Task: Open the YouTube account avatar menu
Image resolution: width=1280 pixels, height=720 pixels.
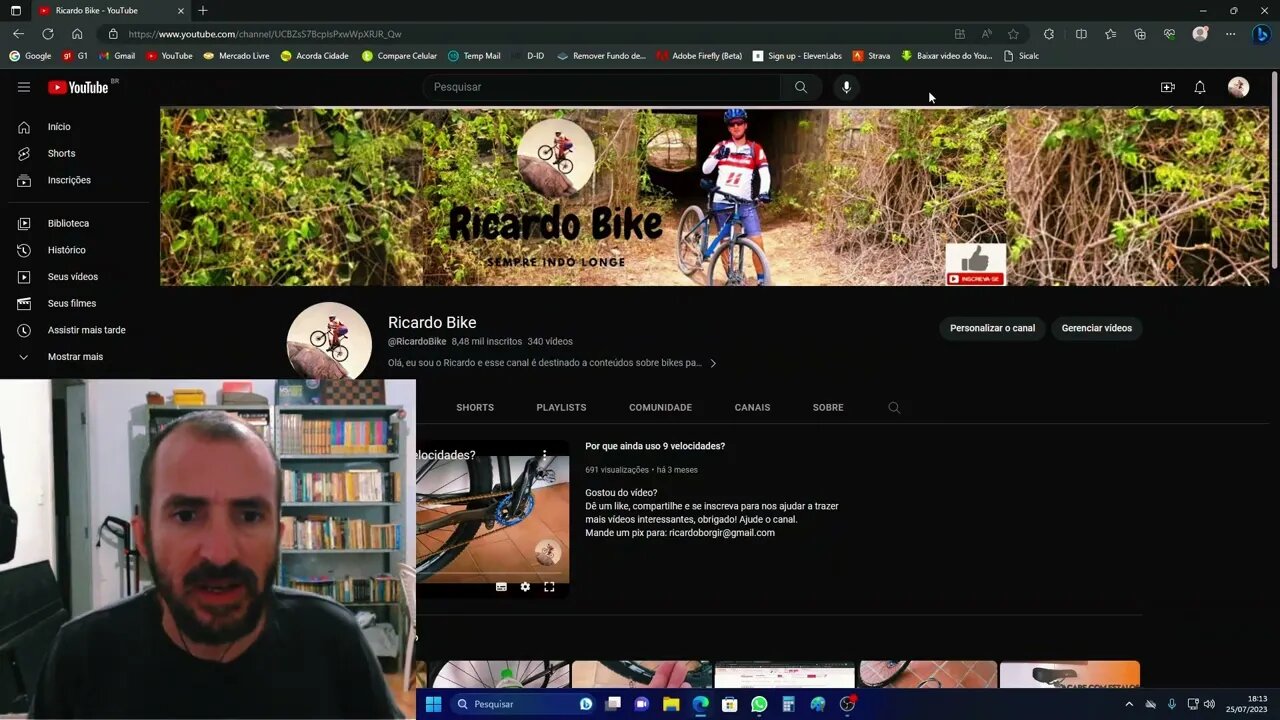Action: (x=1239, y=87)
